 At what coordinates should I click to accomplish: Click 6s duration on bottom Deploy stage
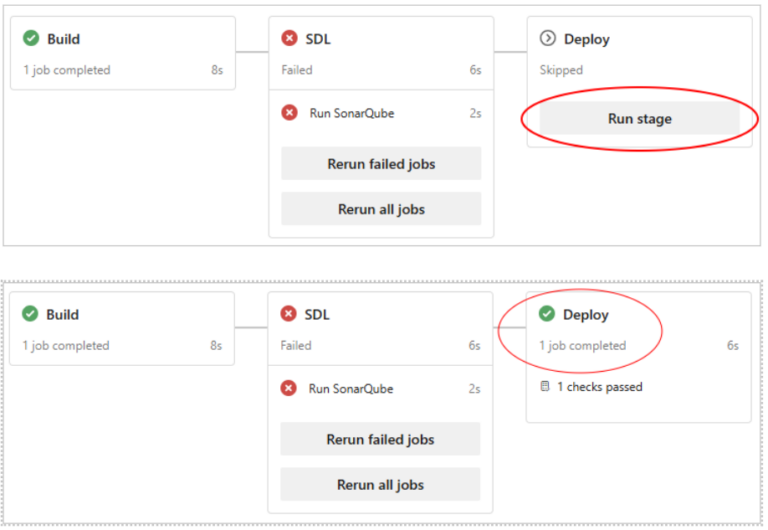point(733,345)
